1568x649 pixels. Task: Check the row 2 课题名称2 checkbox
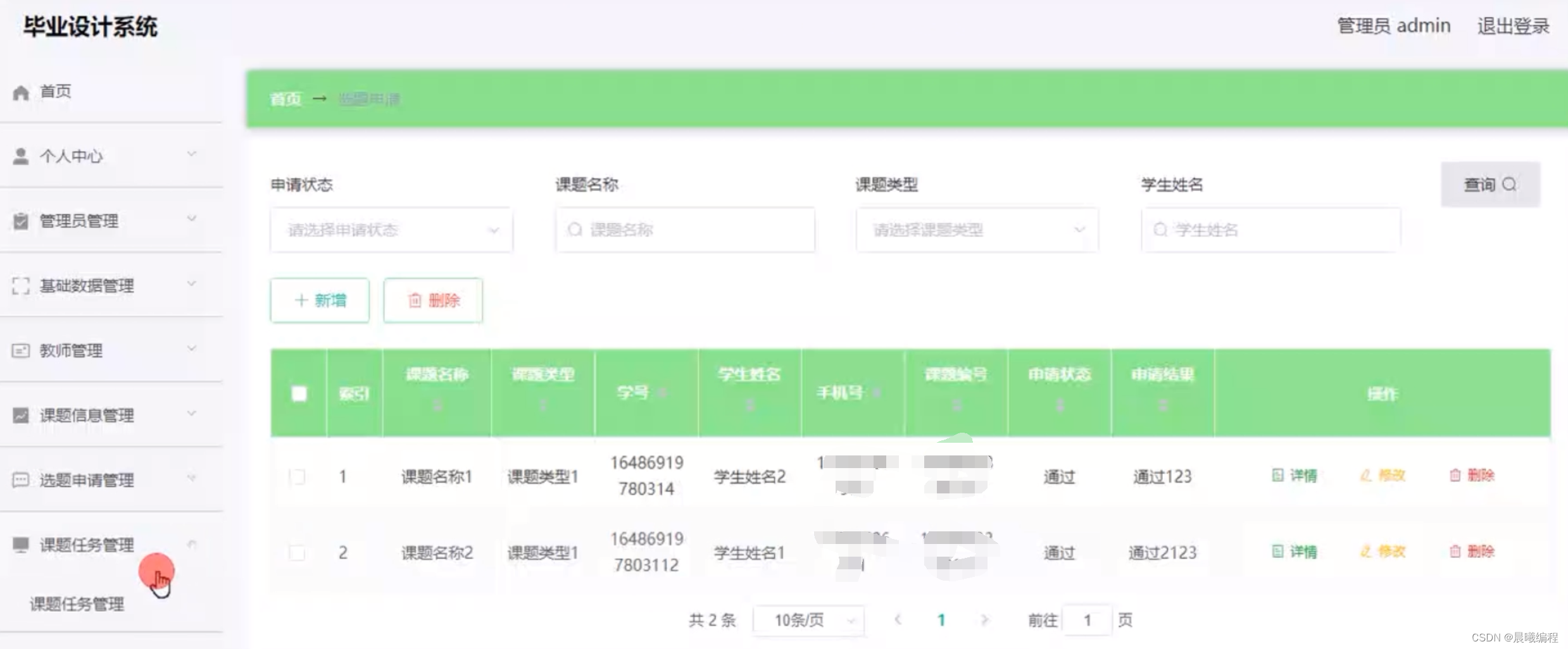click(298, 553)
